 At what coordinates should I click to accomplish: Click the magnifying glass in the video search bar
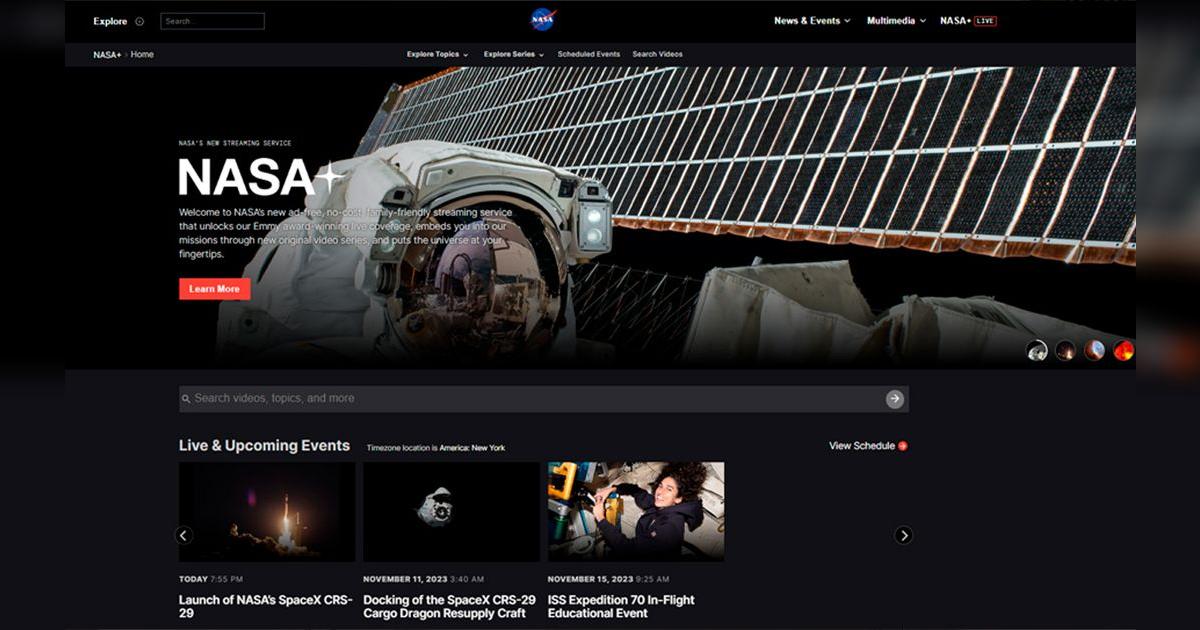tap(187, 398)
